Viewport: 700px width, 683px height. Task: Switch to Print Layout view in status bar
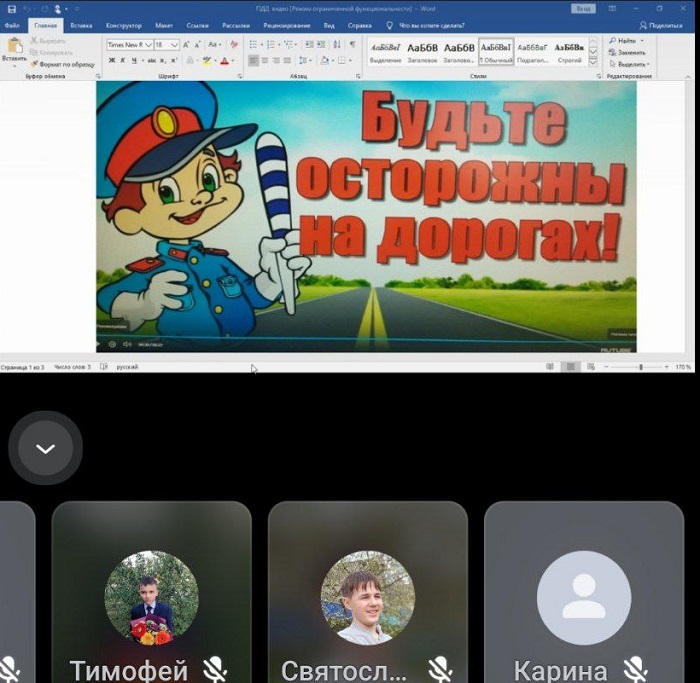[x=571, y=366]
